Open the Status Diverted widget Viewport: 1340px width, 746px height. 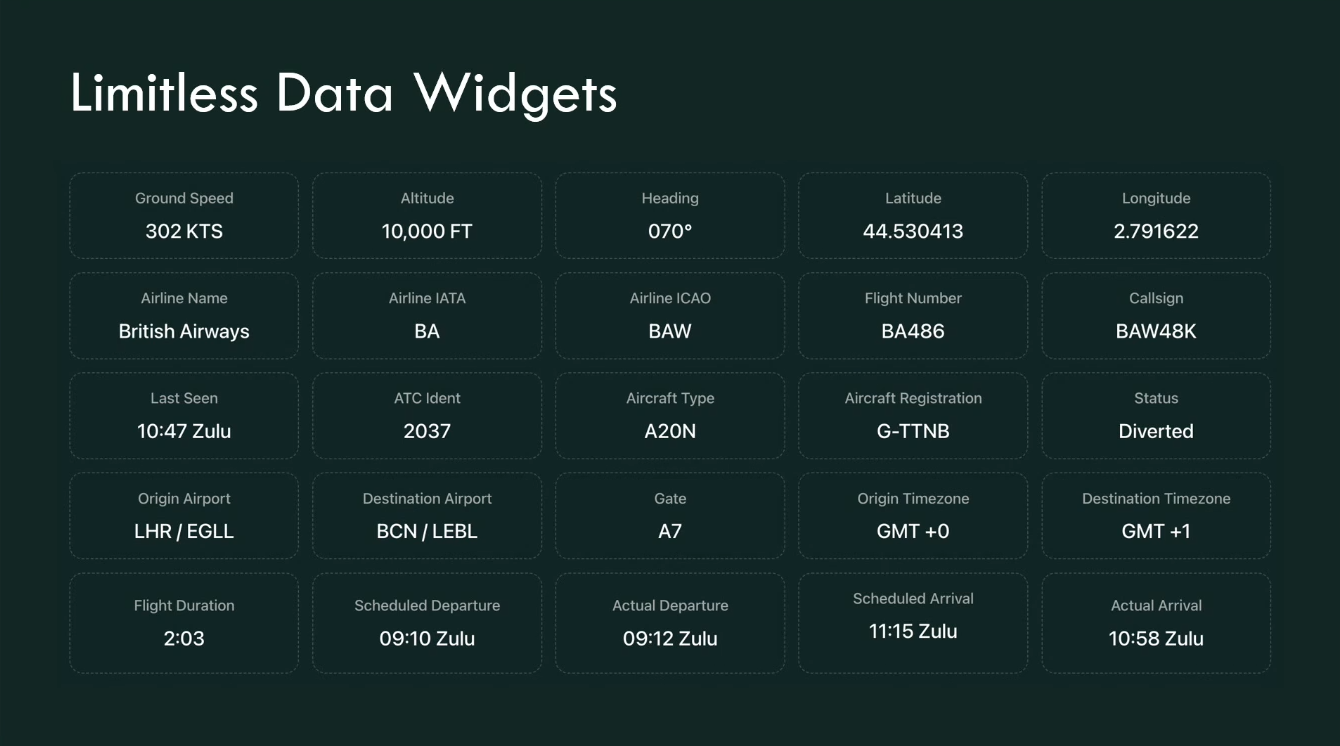click(1156, 416)
